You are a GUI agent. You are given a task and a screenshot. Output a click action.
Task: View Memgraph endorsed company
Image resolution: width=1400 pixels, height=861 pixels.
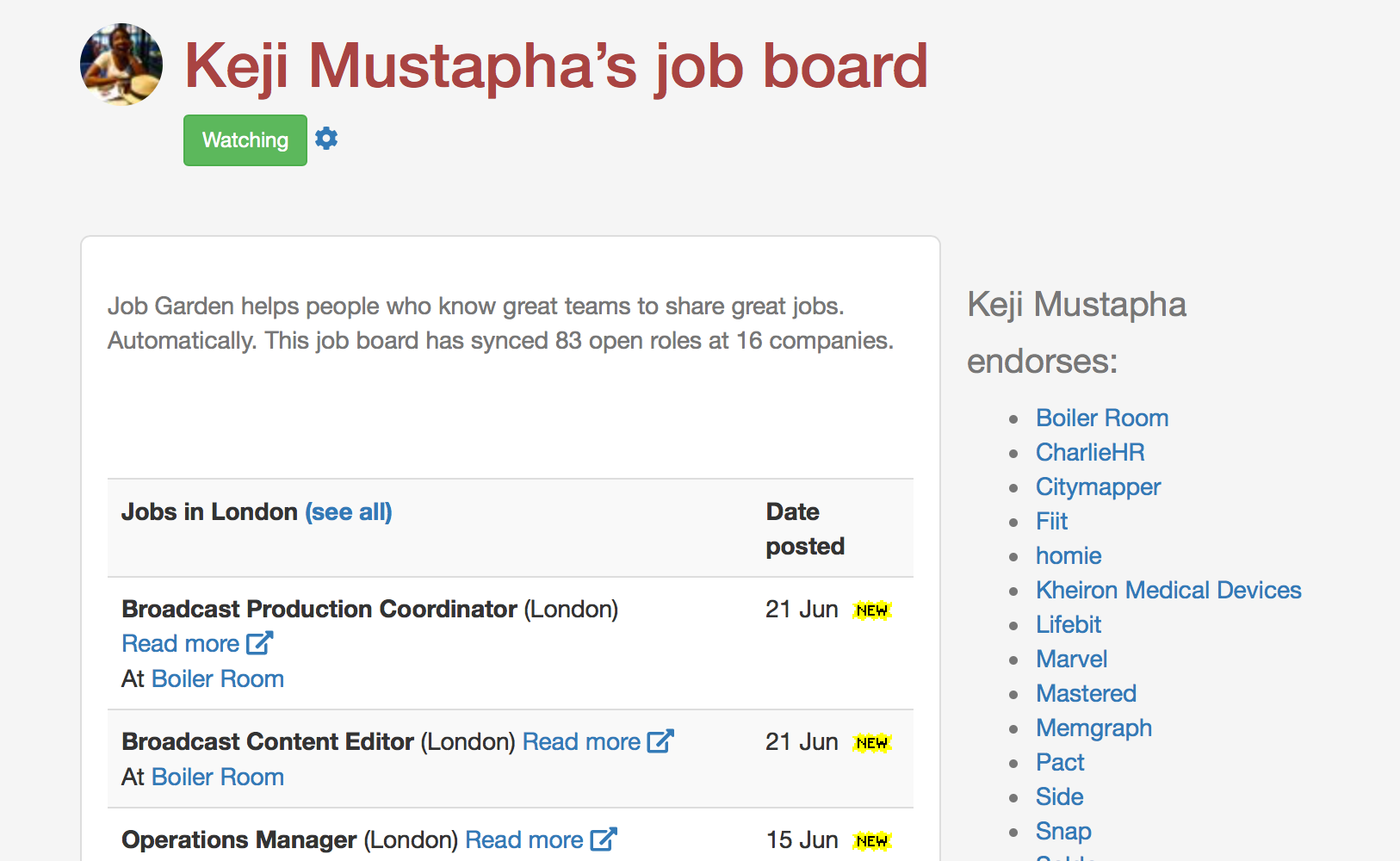[1093, 728]
